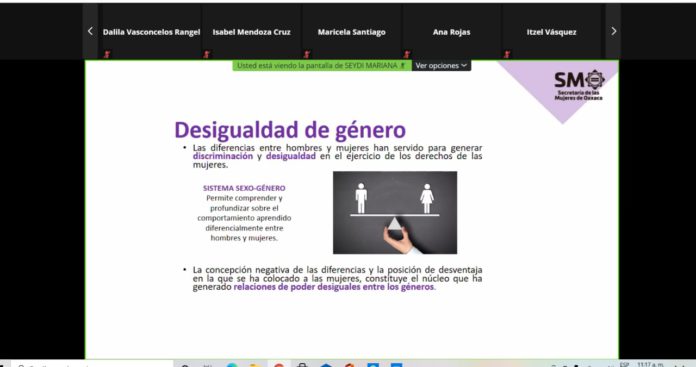The image size is (696, 367).
Task: Click the green SEYDI MARIANA screen-share banner
Action: point(322,66)
